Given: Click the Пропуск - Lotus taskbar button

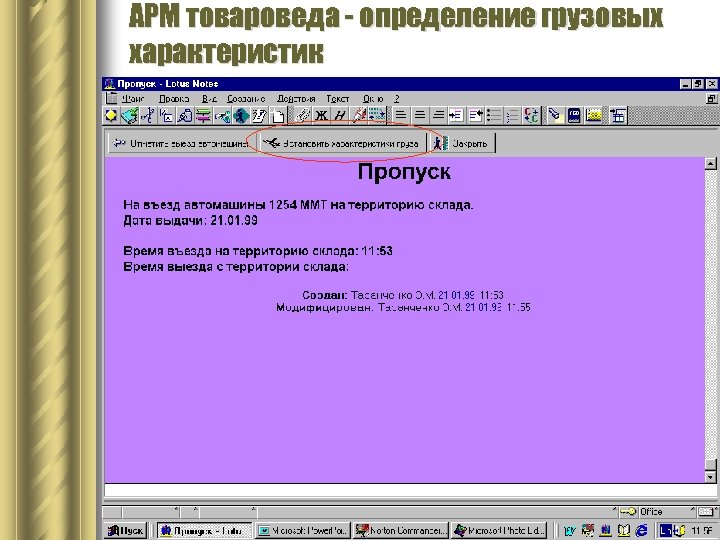Looking at the screenshot, I should (205, 531).
